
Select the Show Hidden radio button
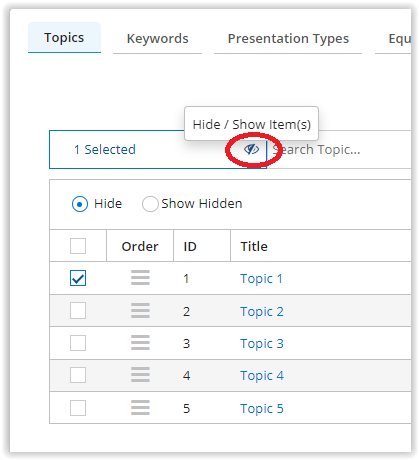pyautogui.click(x=150, y=204)
